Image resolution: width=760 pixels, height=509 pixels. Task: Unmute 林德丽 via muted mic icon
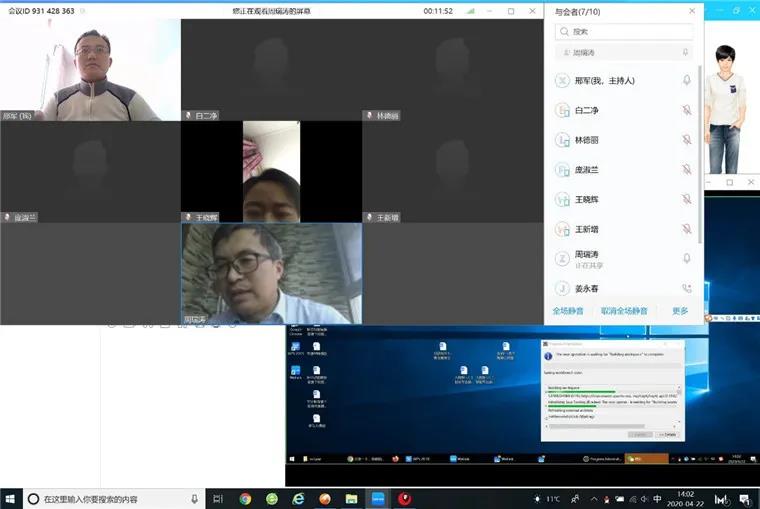tap(686, 140)
